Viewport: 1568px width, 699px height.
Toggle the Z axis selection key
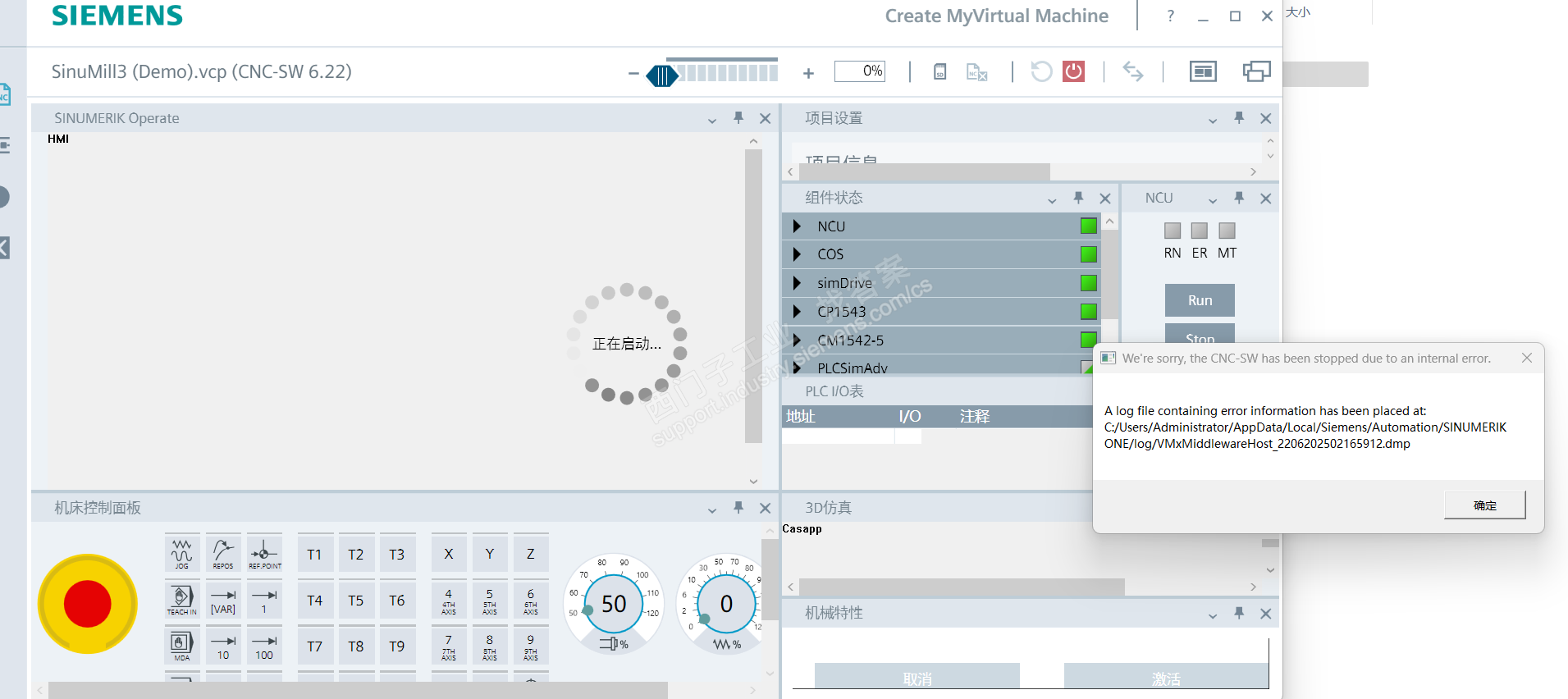pyautogui.click(x=531, y=553)
